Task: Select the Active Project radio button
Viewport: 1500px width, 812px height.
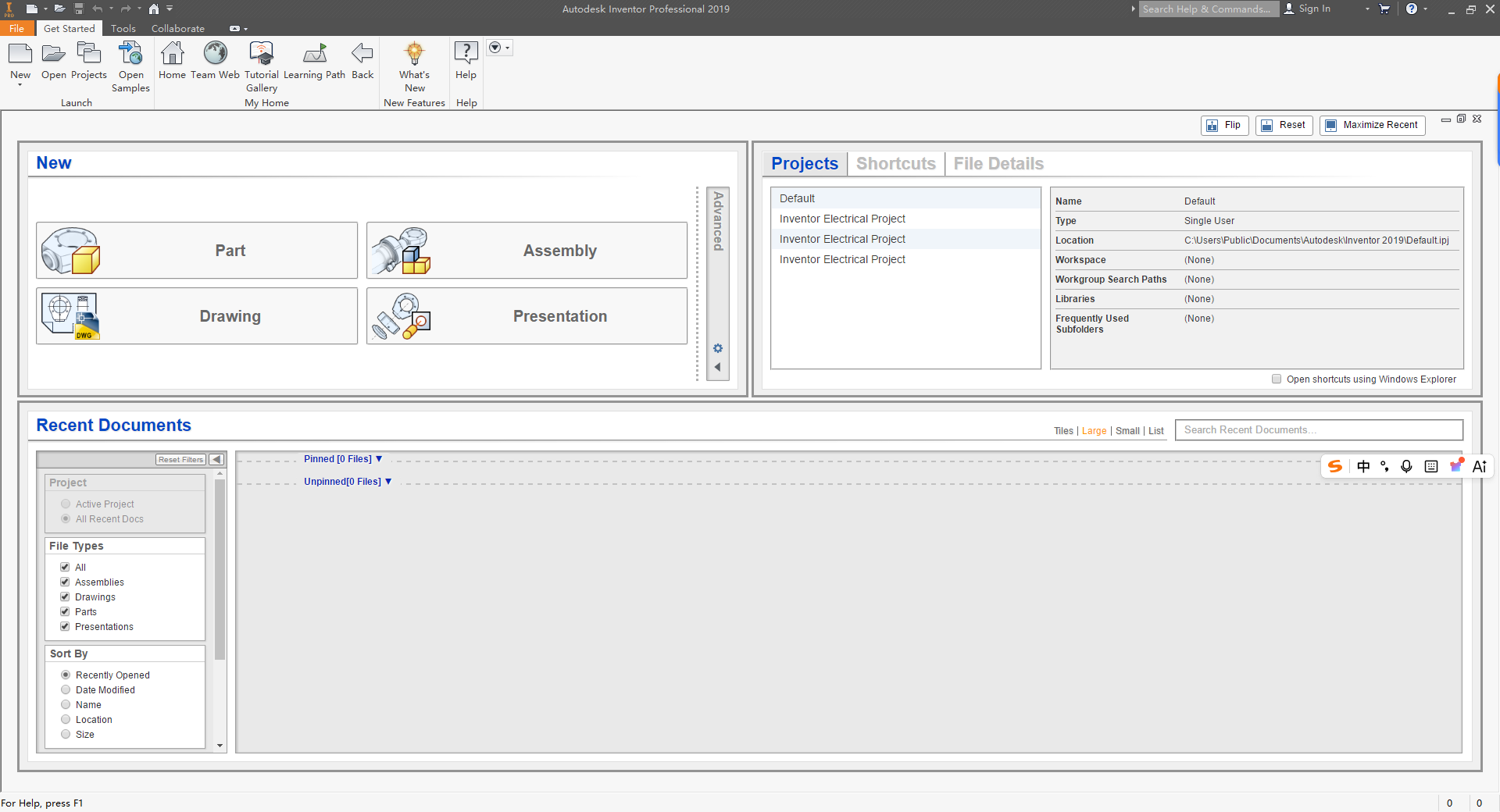Action: [66, 504]
